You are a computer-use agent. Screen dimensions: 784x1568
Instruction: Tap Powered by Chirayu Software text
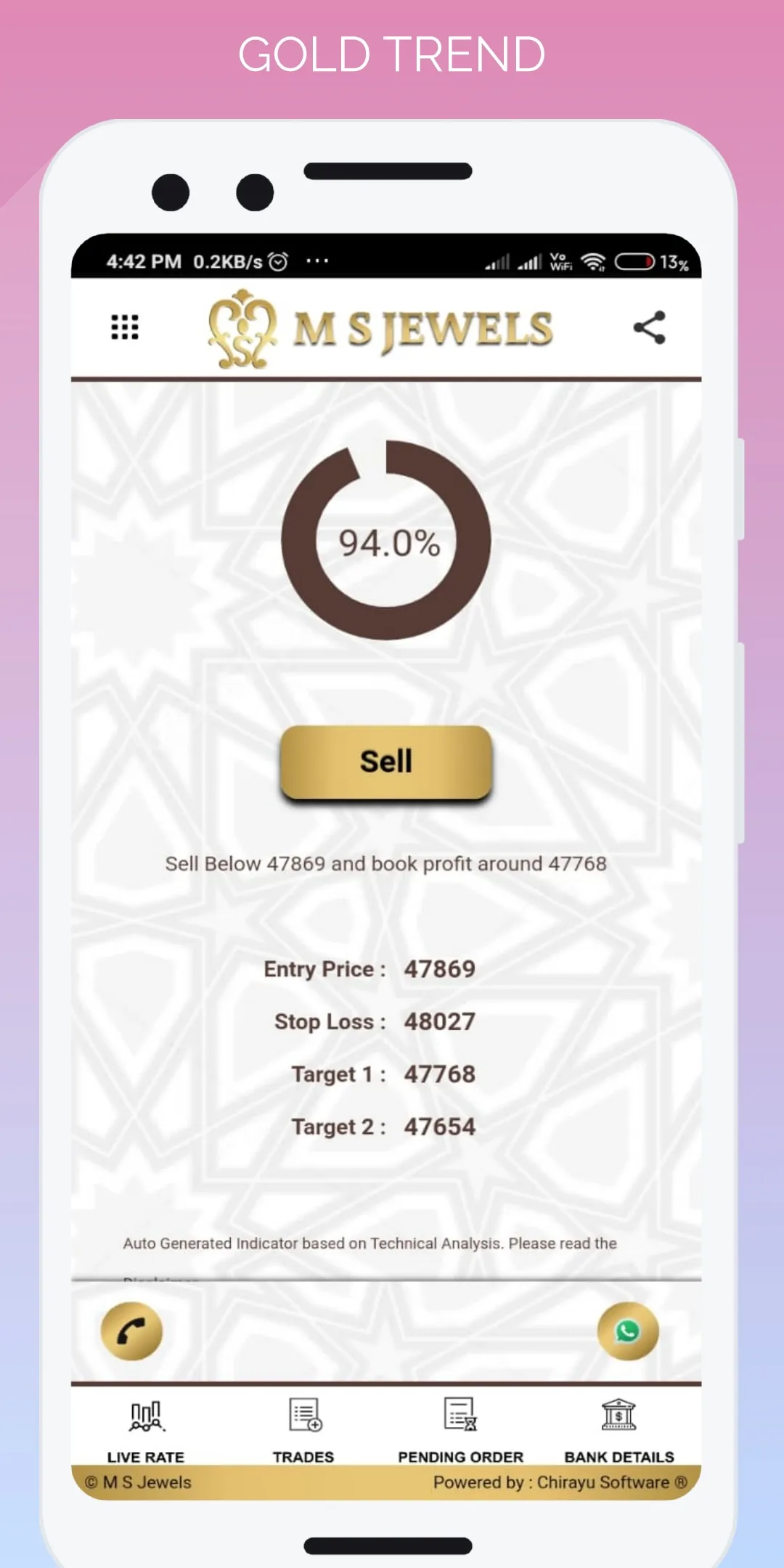[x=560, y=1482]
